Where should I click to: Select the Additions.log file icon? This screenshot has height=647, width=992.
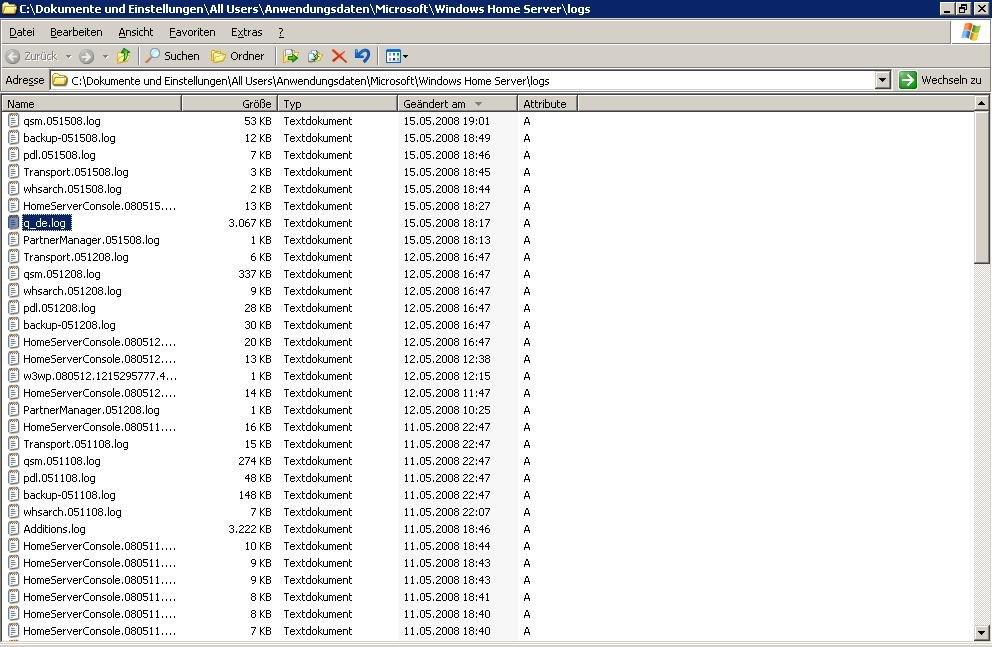click(x=13, y=529)
